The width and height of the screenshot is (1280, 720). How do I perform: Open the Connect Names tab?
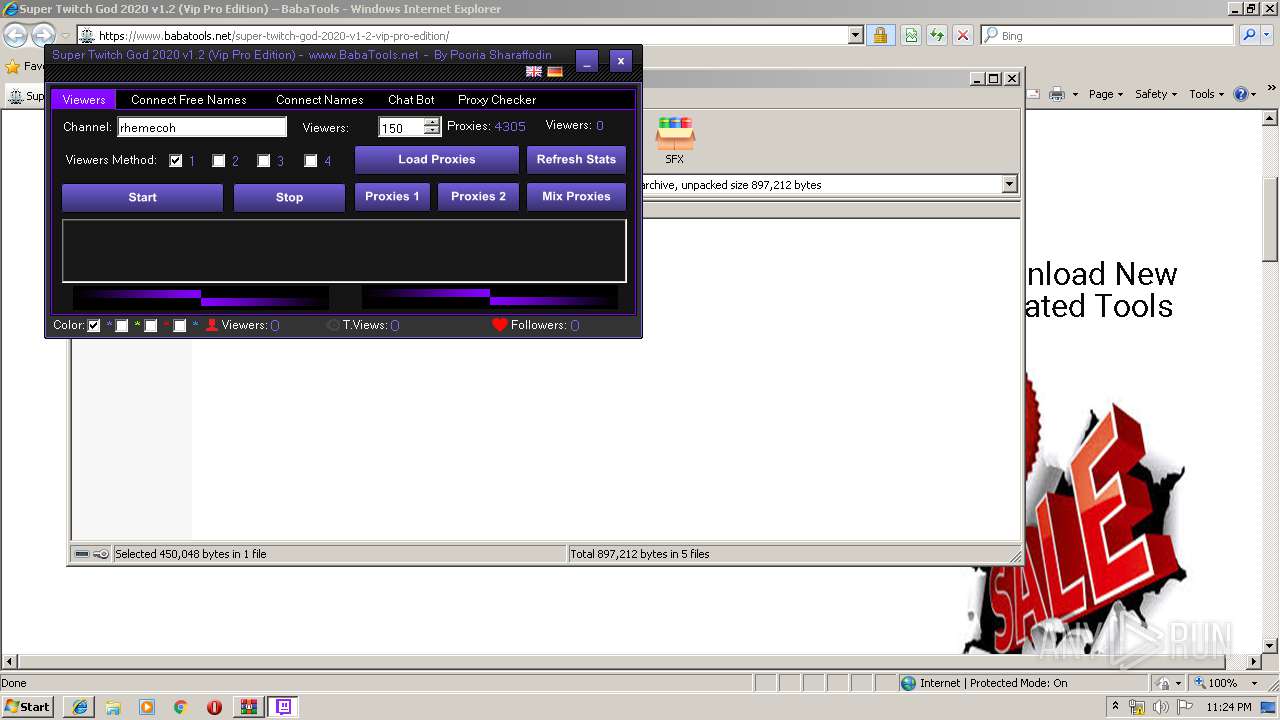point(320,100)
